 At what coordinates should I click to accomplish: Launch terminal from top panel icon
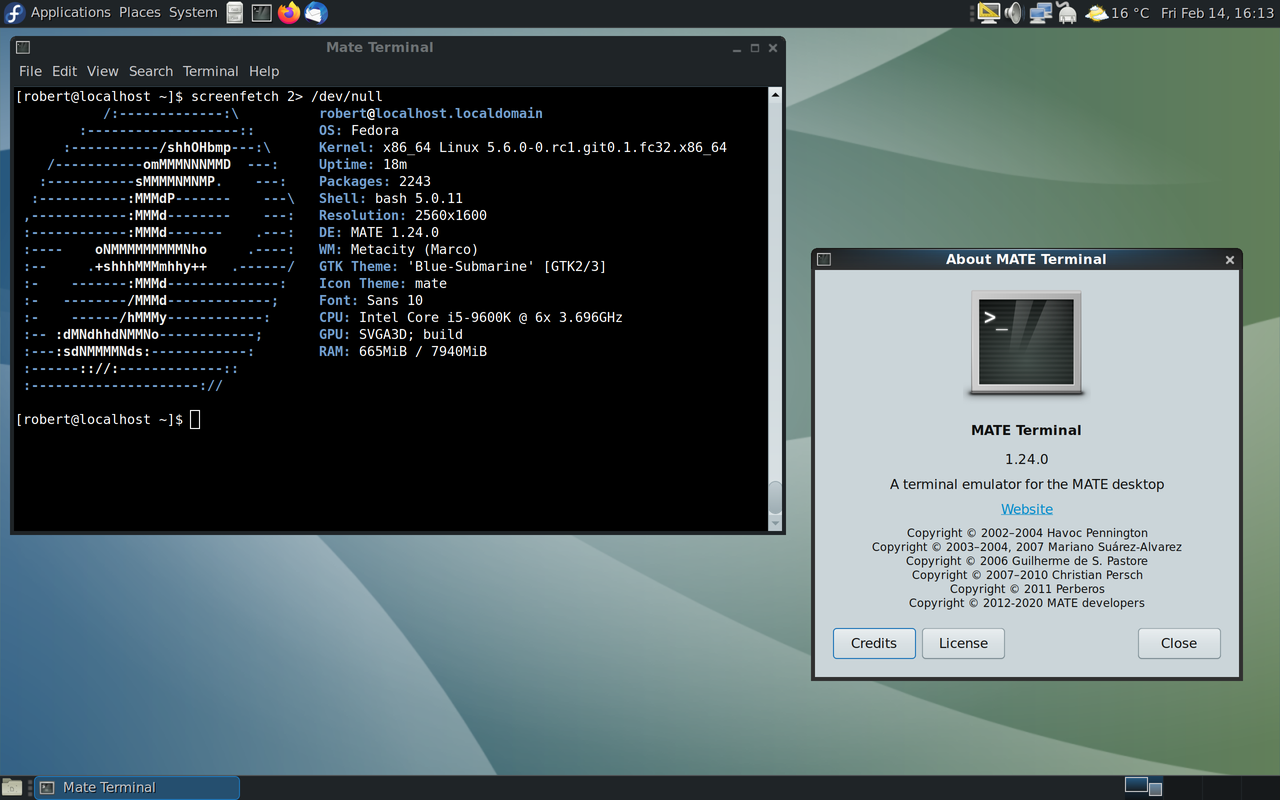(x=261, y=13)
